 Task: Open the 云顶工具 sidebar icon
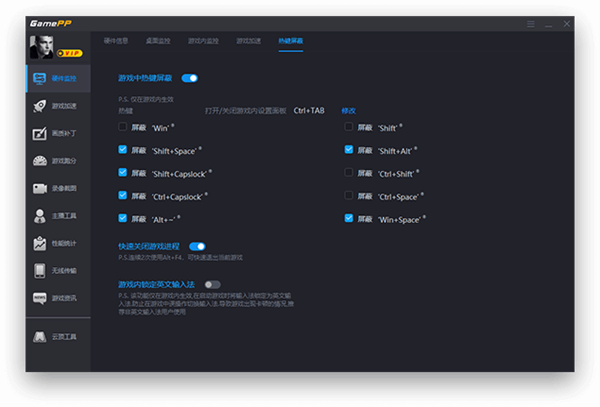40,337
